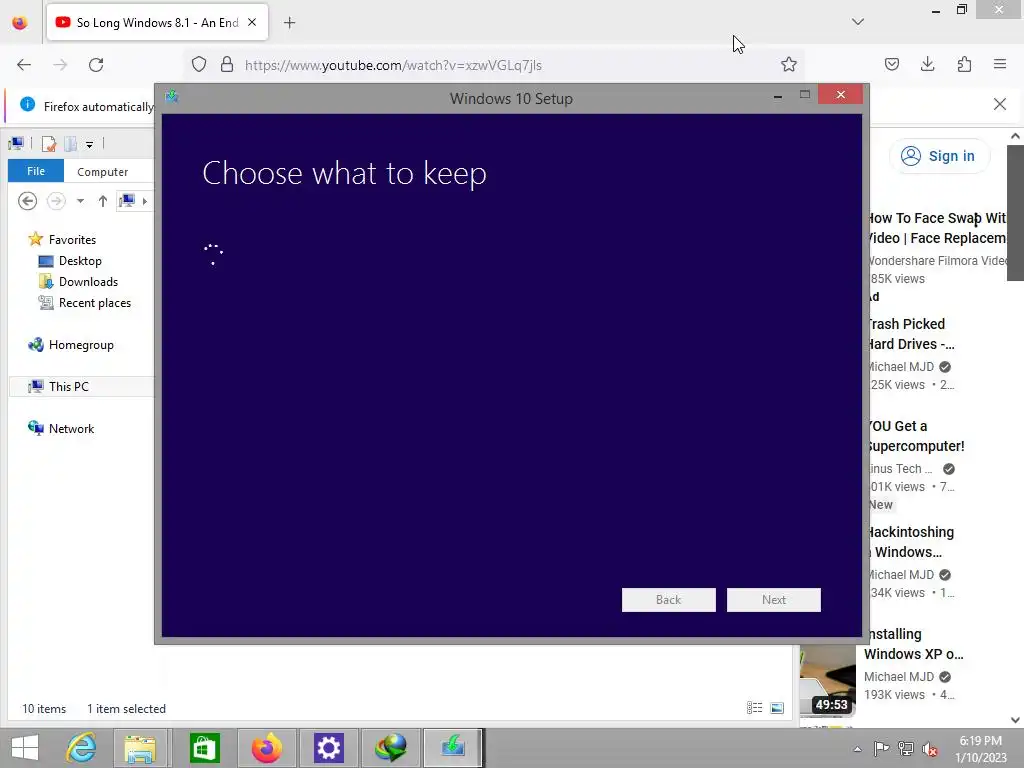Switch to Firefox on the taskbar
This screenshot has height=768, width=1024.
click(x=266, y=748)
